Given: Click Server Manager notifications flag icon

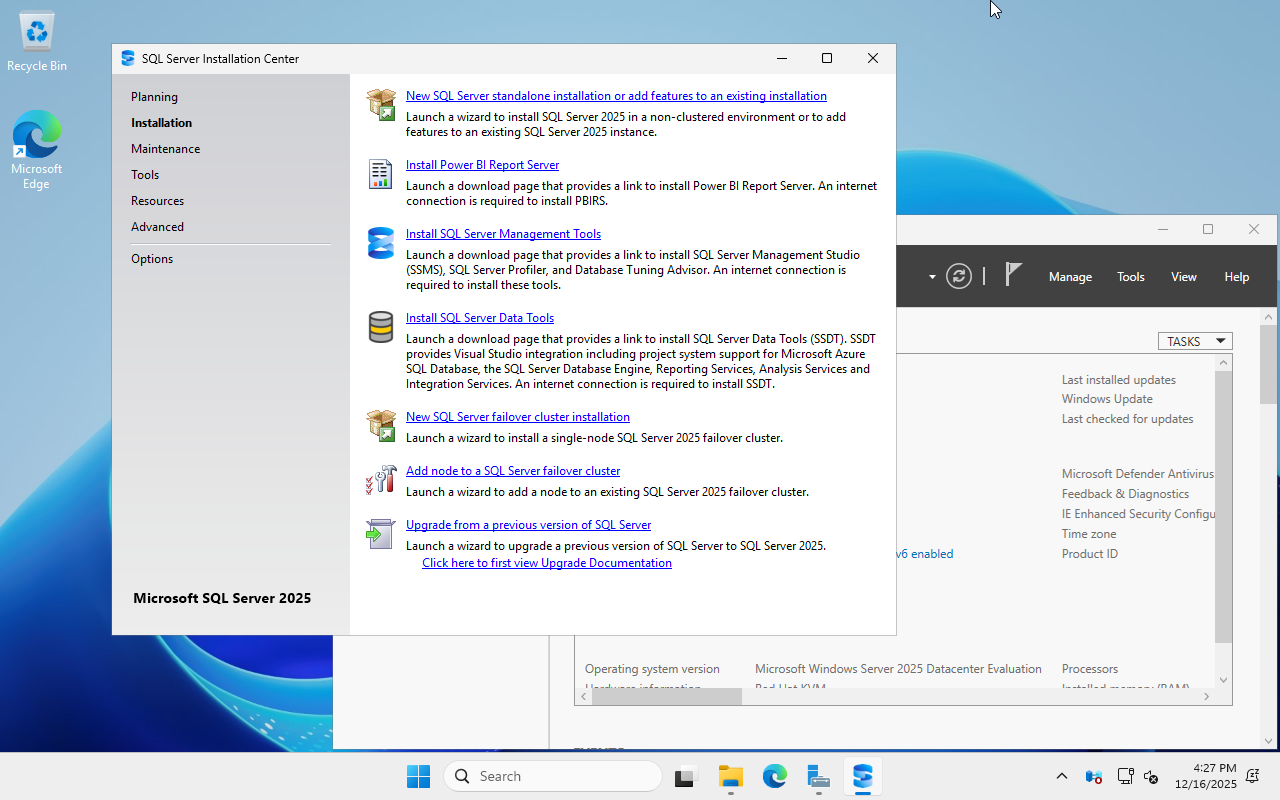Looking at the screenshot, I should pyautogui.click(x=1013, y=276).
